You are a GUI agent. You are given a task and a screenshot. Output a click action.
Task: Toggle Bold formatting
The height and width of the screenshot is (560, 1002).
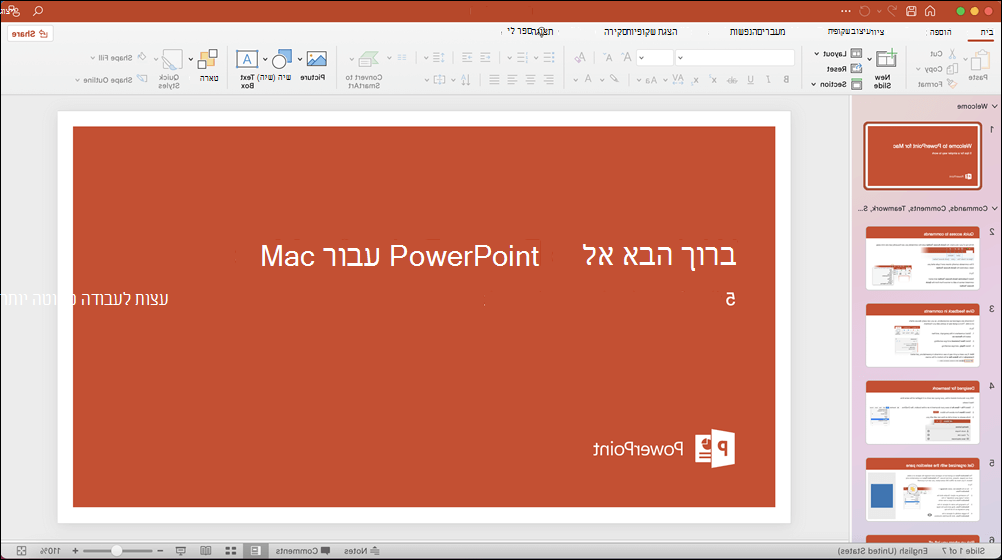(785, 79)
